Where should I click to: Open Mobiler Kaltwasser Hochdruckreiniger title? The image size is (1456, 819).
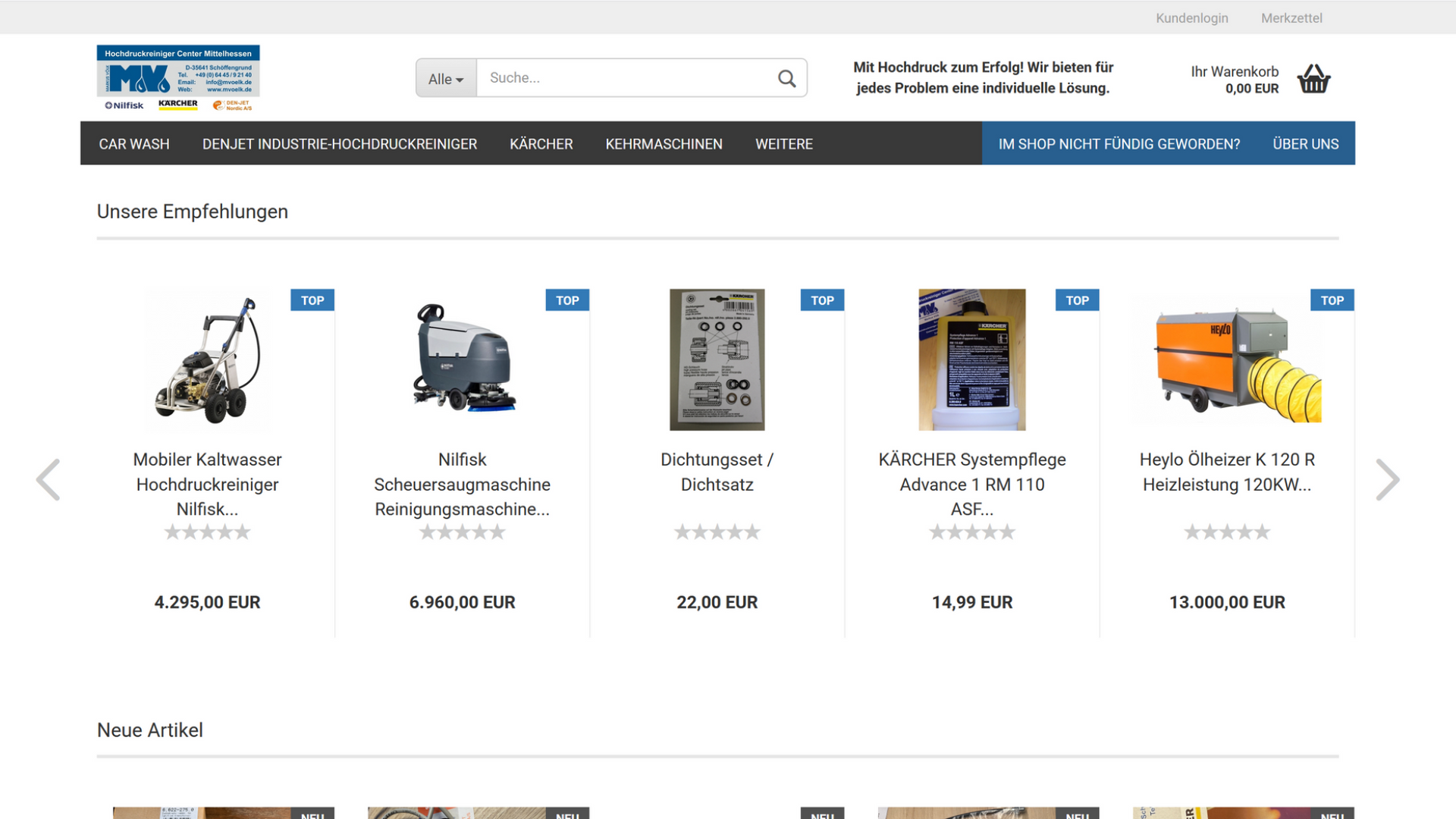(208, 484)
